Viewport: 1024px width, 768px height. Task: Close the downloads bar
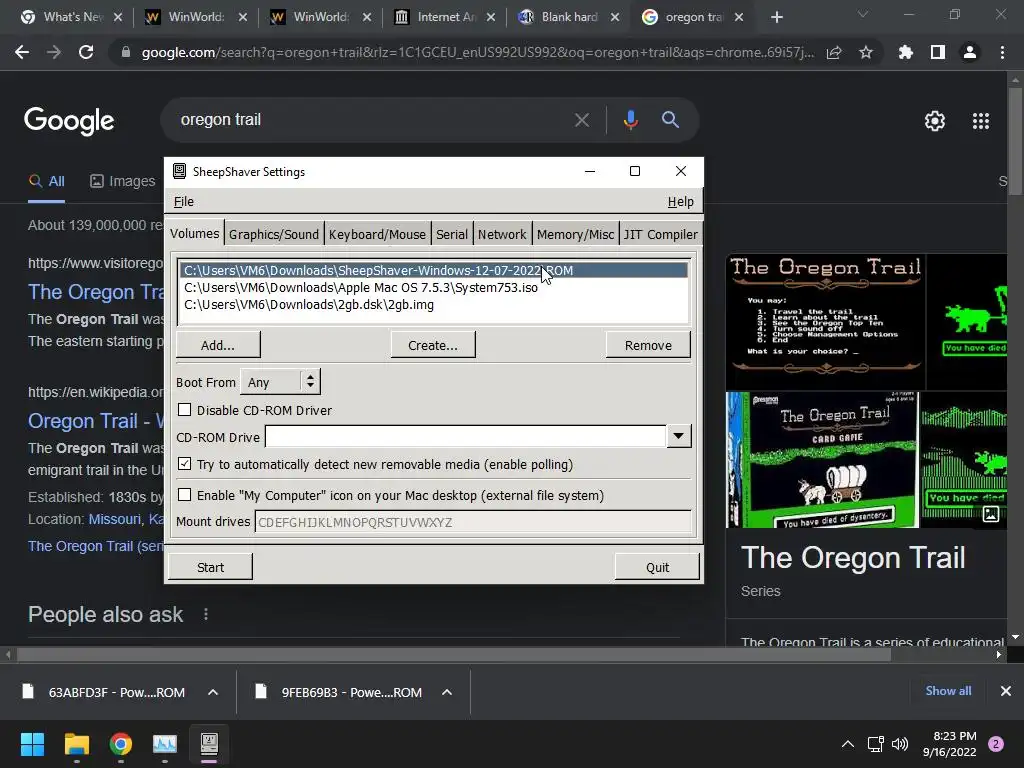(x=1006, y=691)
